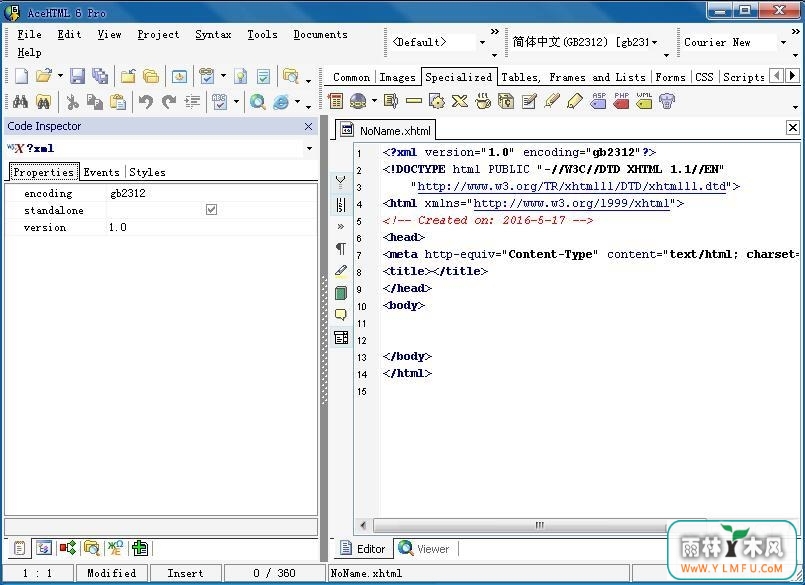The width and height of the screenshot is (805, 585).
Task: Open the Project menu
Action: pyautogui.click(x=158, y=34)
